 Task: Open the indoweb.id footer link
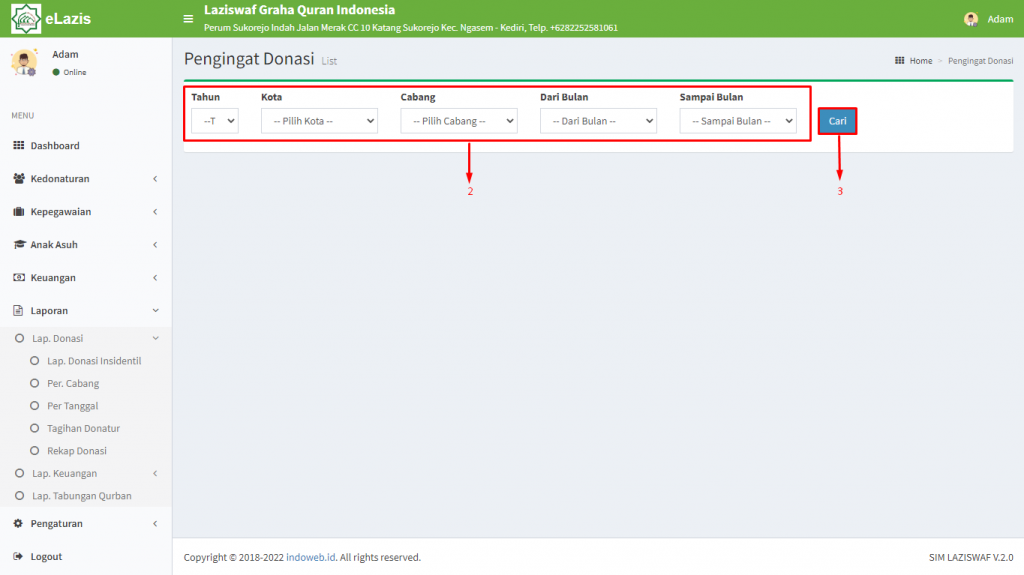[x=311, y=557]
